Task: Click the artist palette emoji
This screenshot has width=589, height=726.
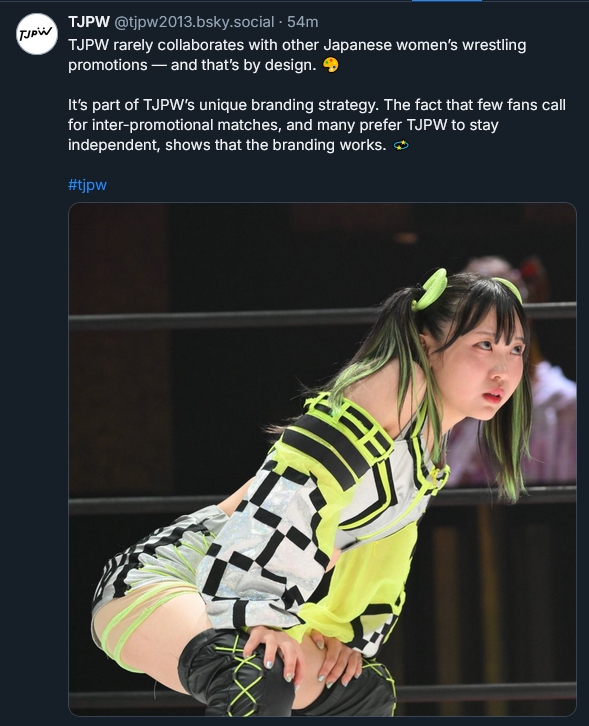Action: [331, 65]
